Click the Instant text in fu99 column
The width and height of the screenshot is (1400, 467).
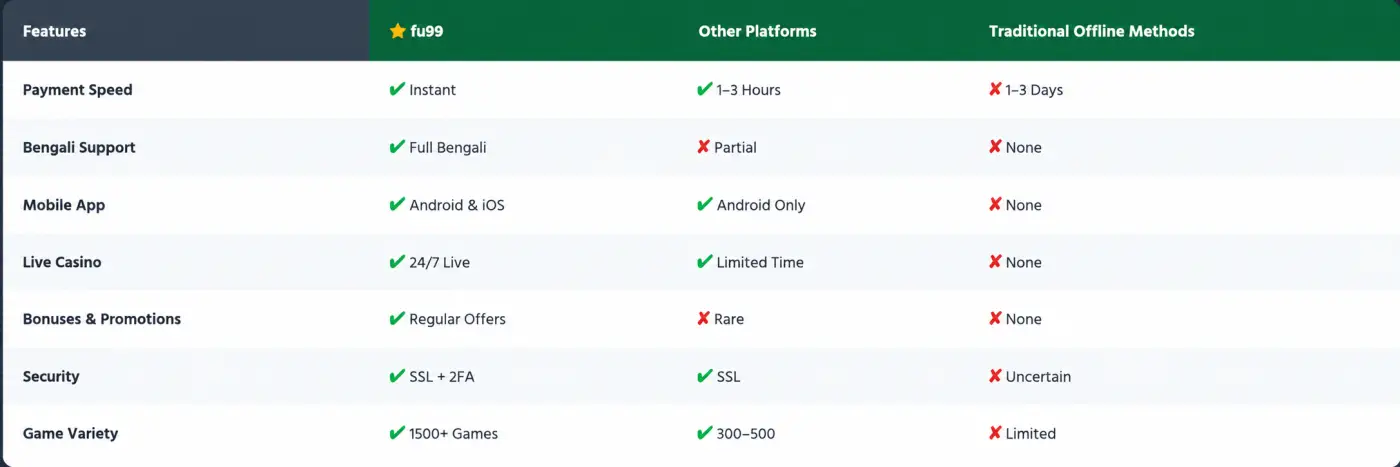tap(432, 90)
